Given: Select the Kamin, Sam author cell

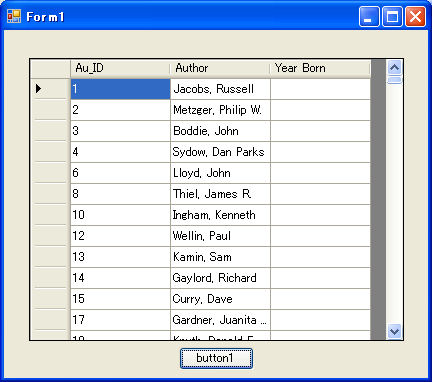Looking at the screenshot, I should coord(220,257).
